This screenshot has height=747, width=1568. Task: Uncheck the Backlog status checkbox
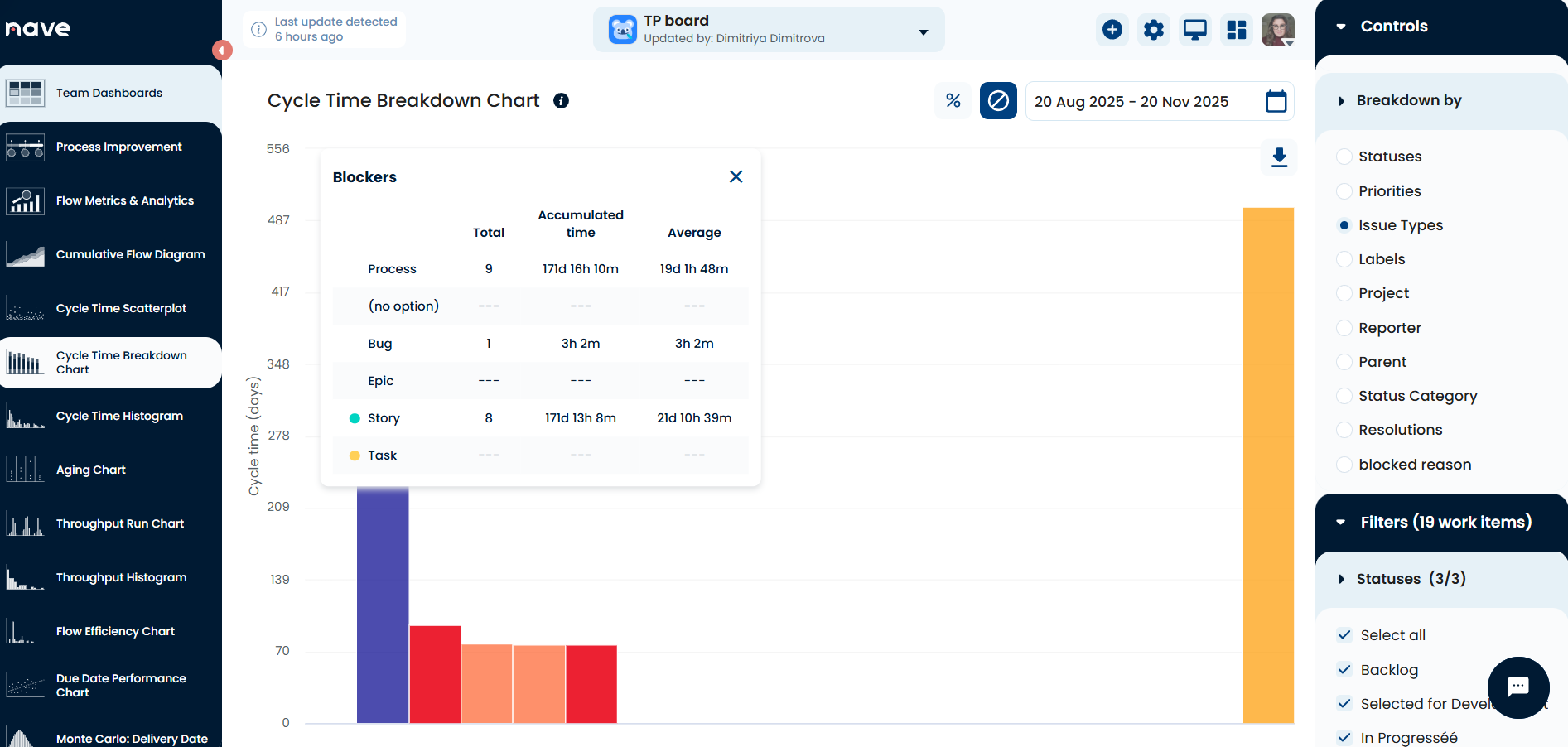coord(1344,669)
